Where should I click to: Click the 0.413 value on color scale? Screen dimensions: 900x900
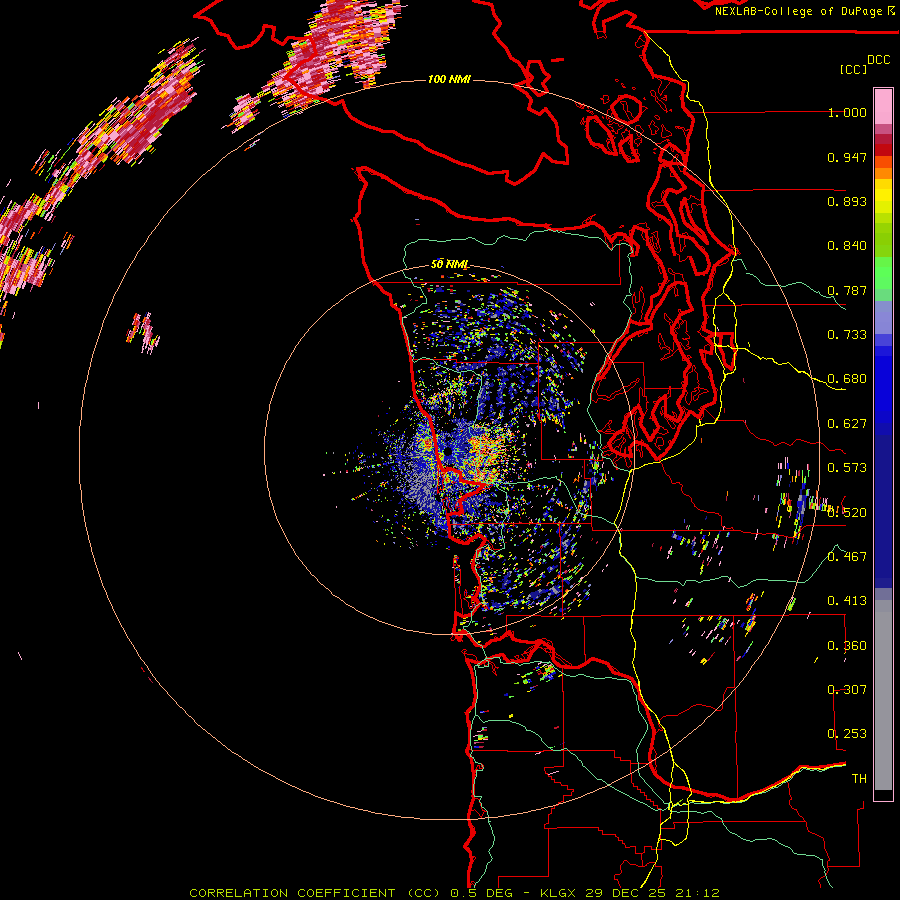[x=847, y=601]
